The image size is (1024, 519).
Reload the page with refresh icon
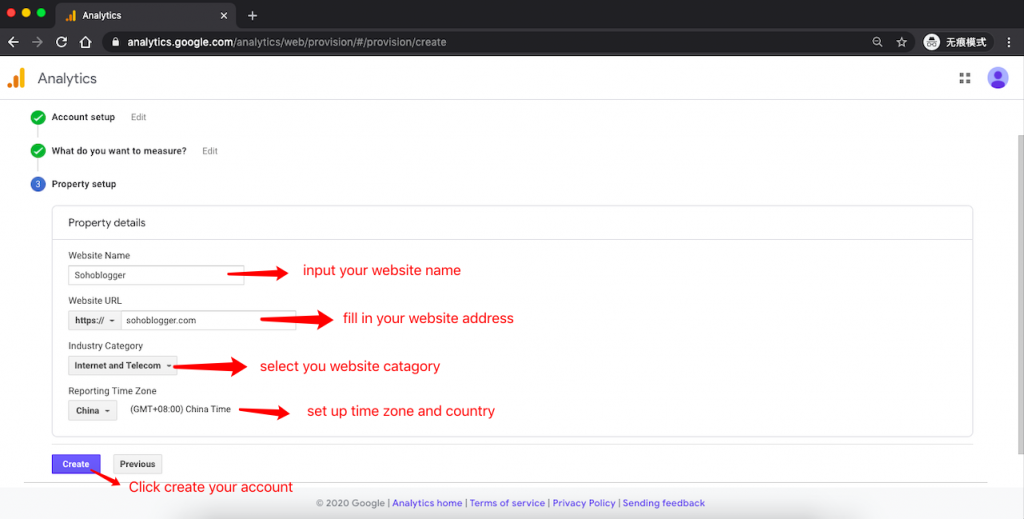(x=61, y=42)
